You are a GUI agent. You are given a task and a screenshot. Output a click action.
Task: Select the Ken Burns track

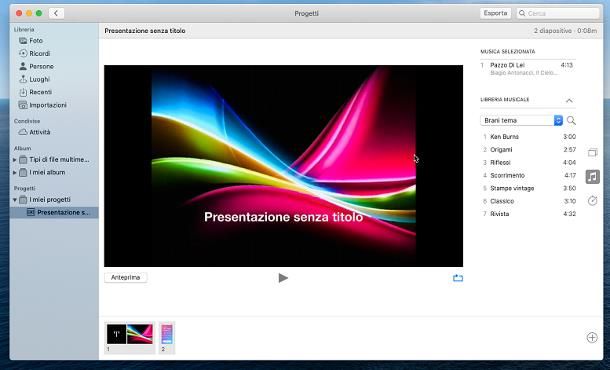point(529,137)
